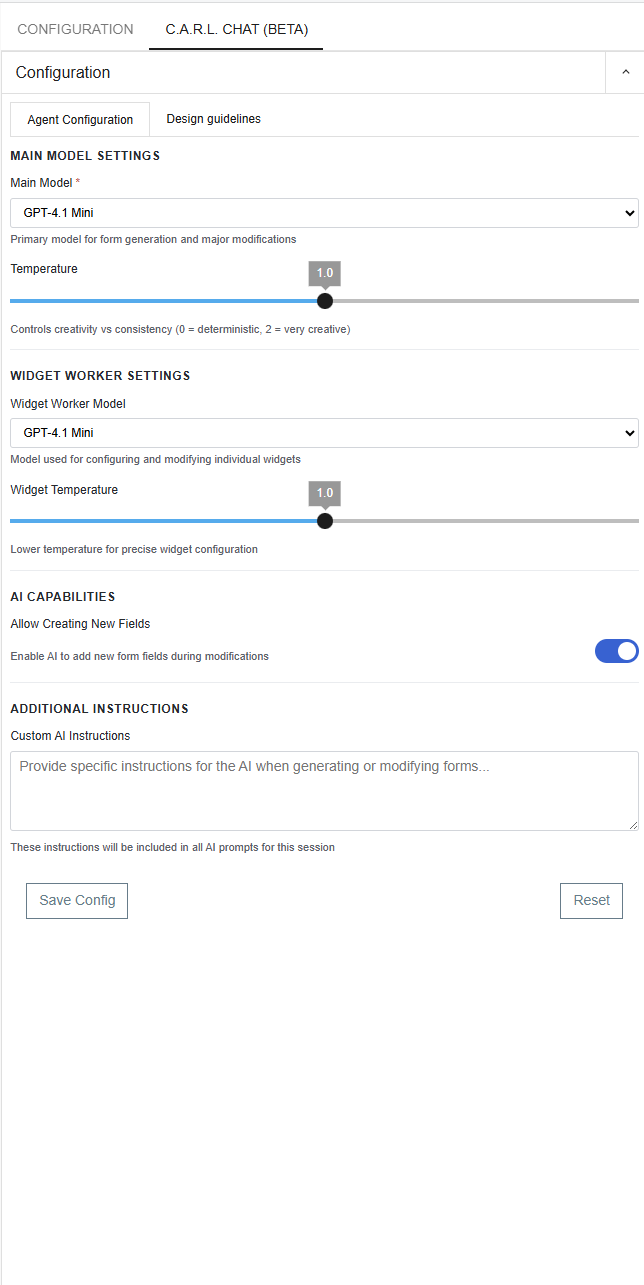The height and width of the screenshot is (1285, 644).
Task: Click the Save Config button
Action: point(77,900)
